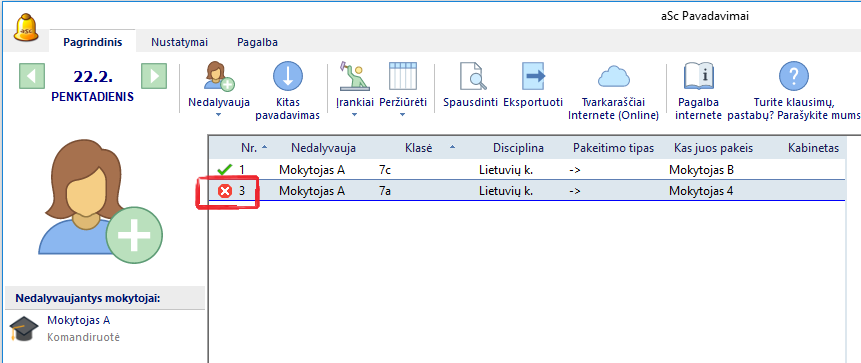Click the Kabinetas column header
Image resolution: width=861 pixels, height=363 pixels.
[813, 148]
